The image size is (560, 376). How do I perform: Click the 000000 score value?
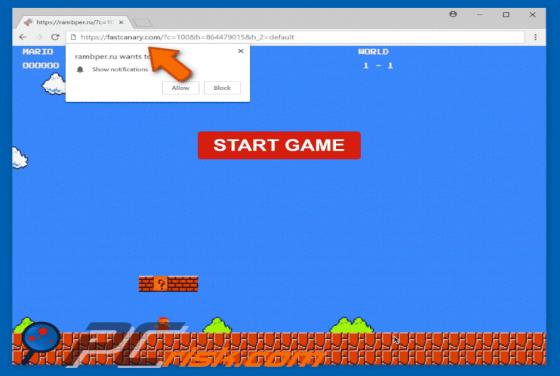[x=41, y=66]
